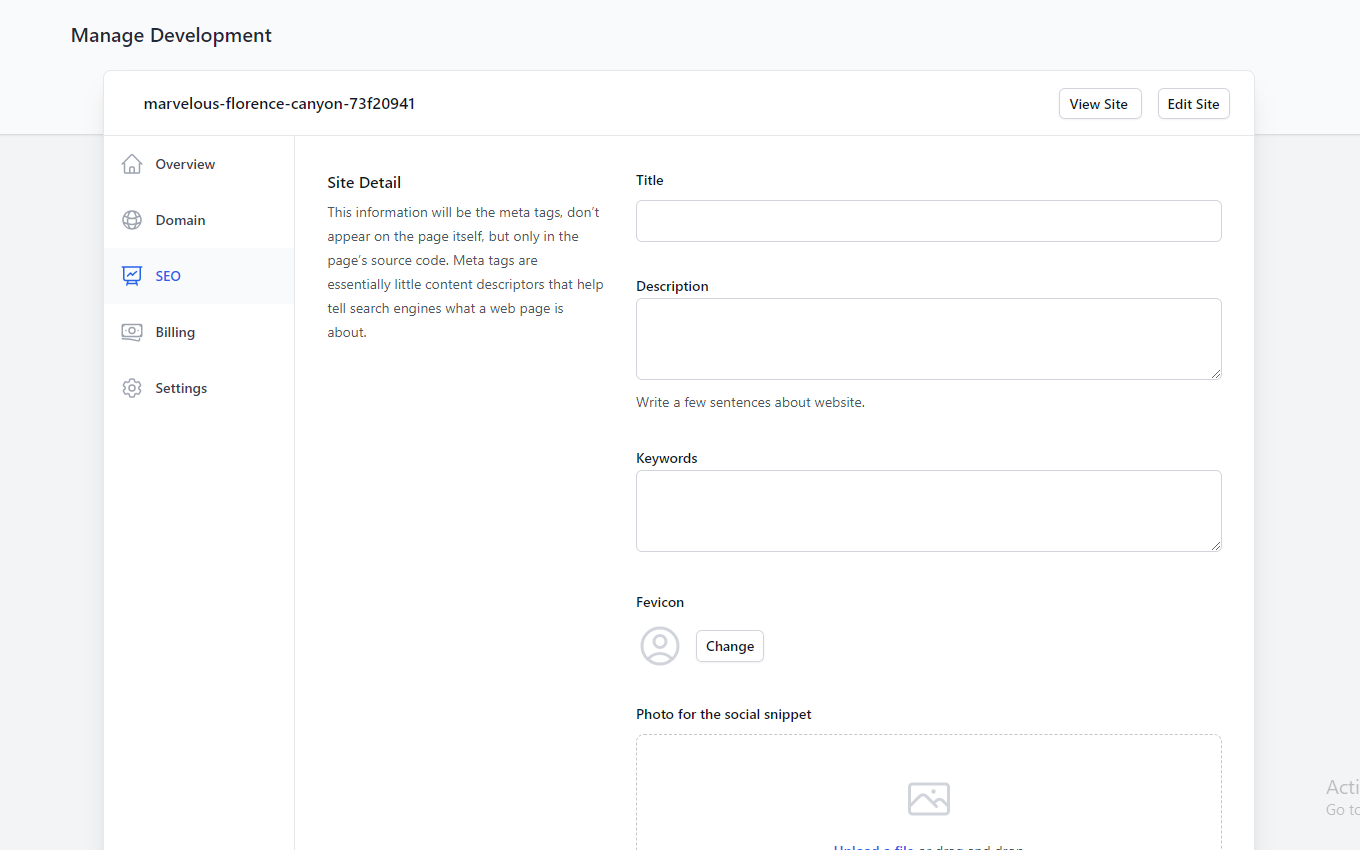Click inside the Keywords text area
The width and height of the screenshot is (1360, 850).
(x=928, y=511)
